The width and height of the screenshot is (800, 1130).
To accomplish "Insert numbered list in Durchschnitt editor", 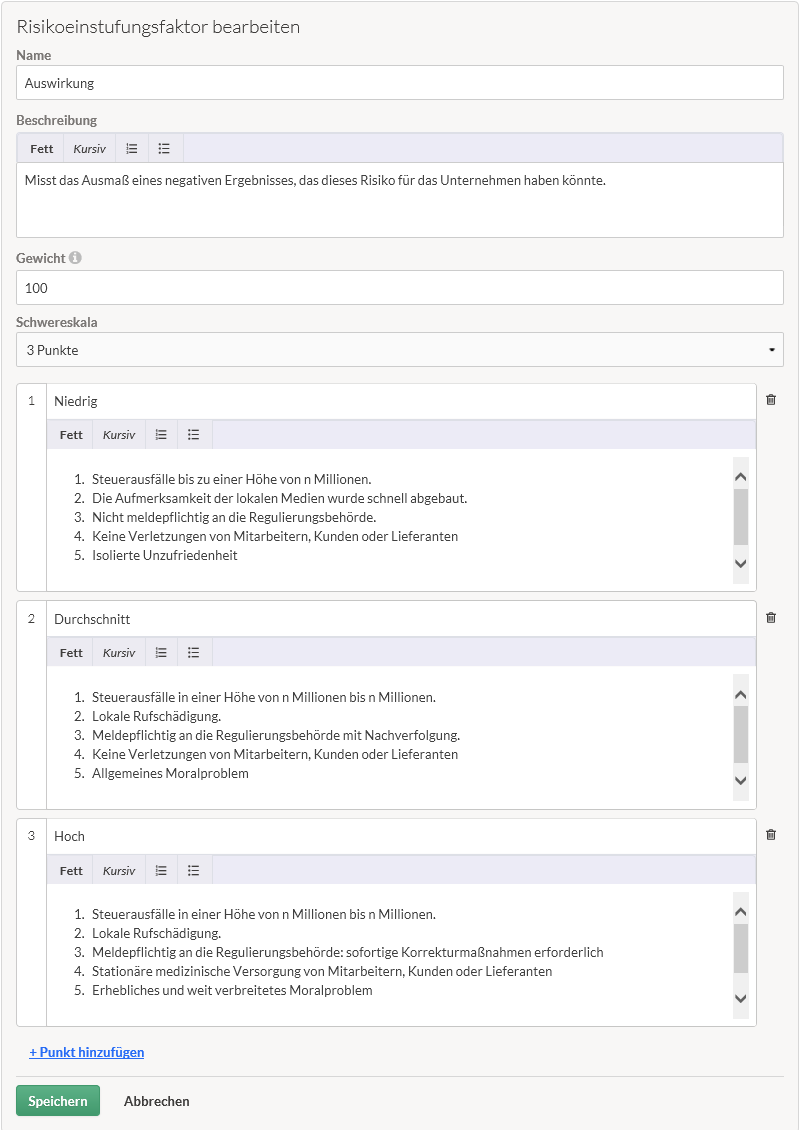I will tap(161, 653).
